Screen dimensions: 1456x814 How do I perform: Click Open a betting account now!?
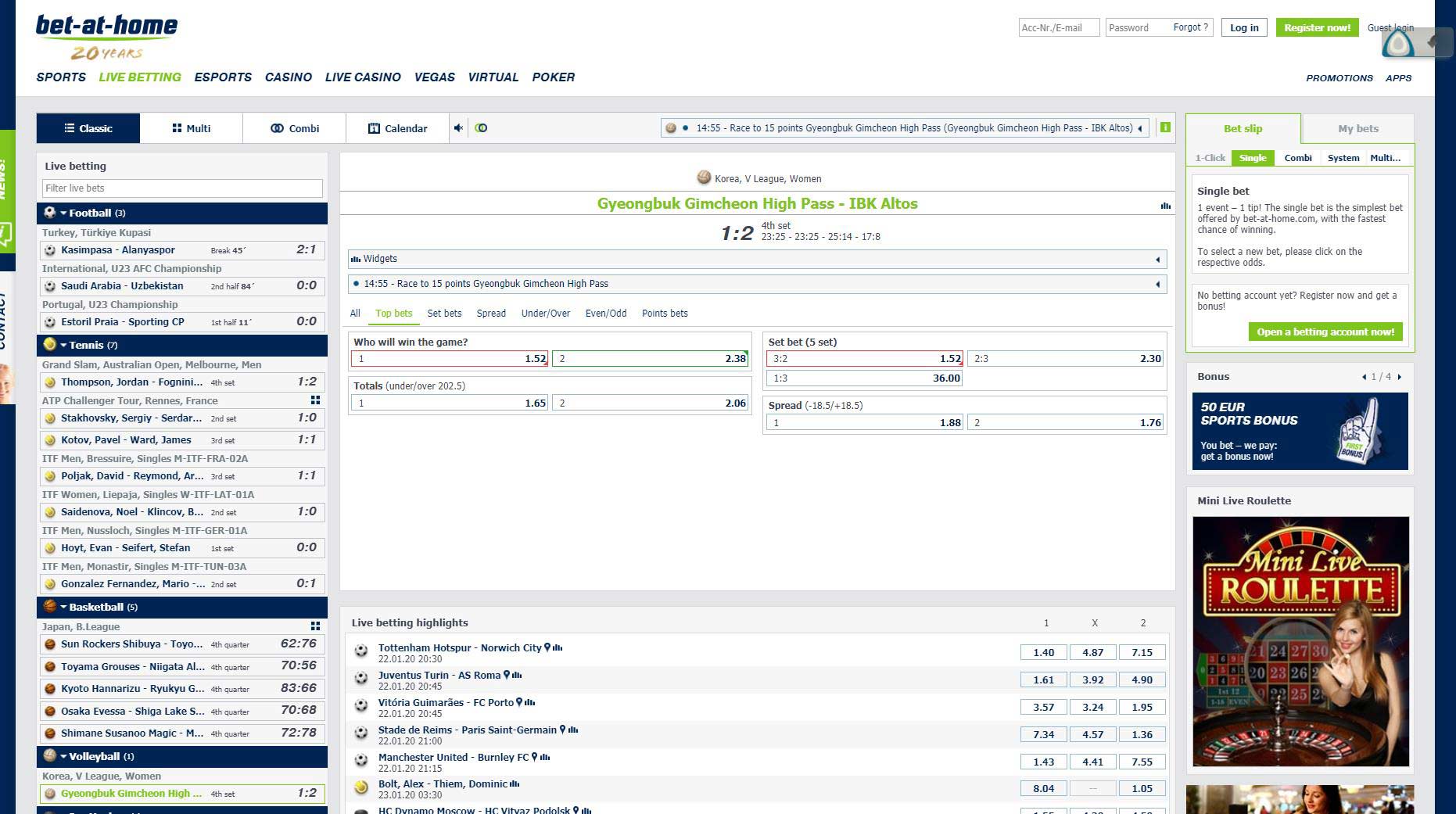(x=1325, y=332)
